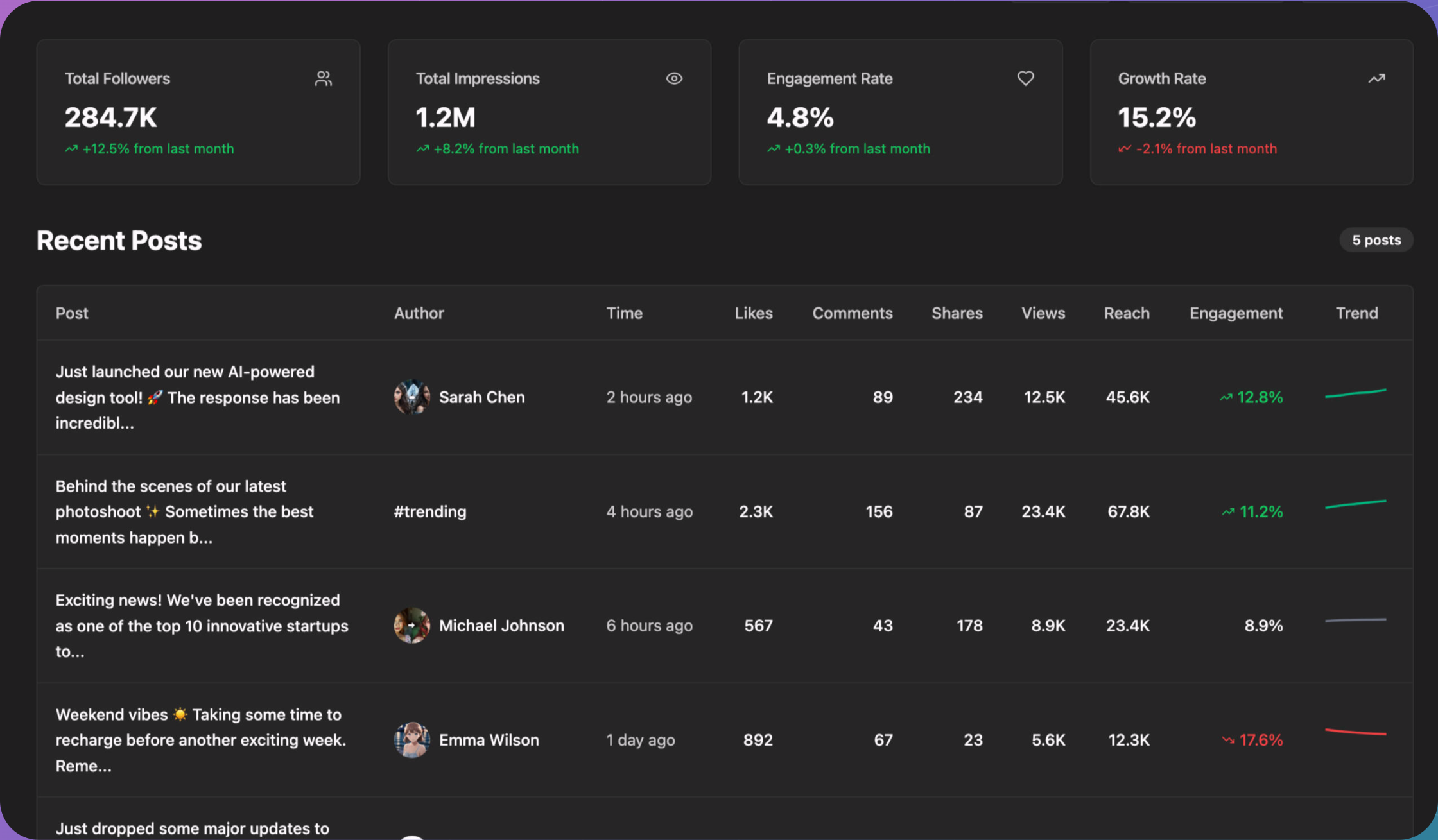Open the Growth Rate card
The width and height of the screenshot is (1438, 840).
pyautogui.click(x=1252, y=112)
